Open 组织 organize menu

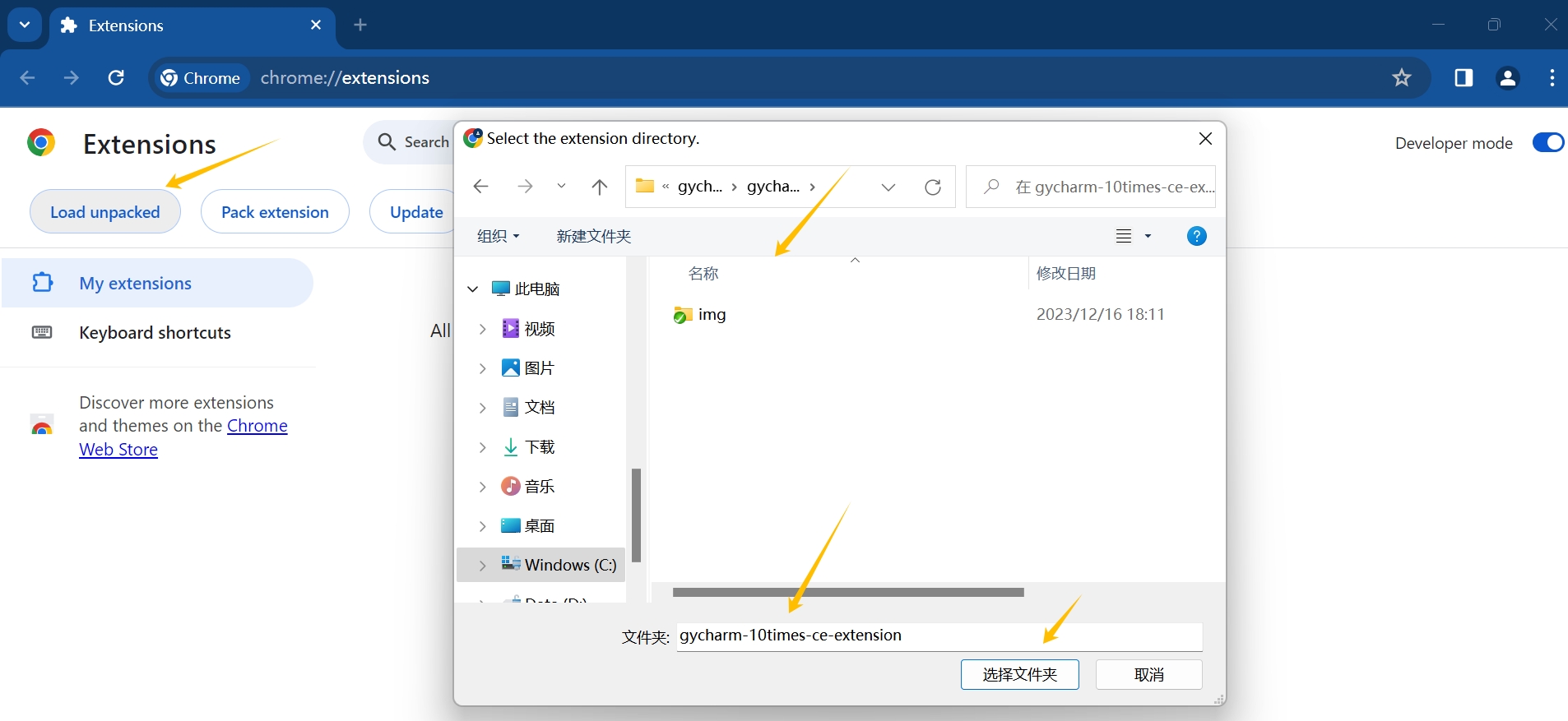pos(499,236)
